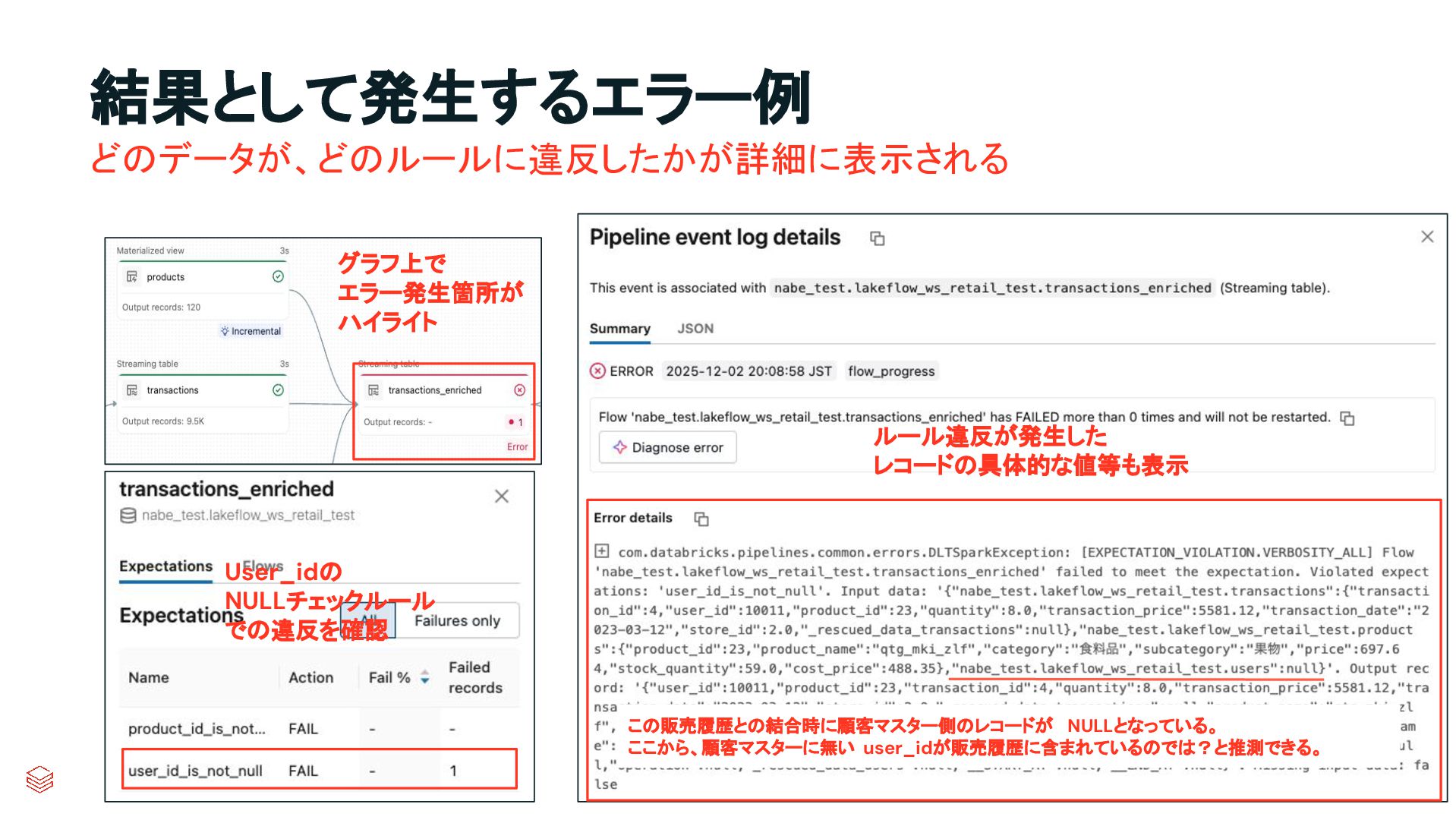Click the nabe_test.lakeflow_ws_retail_test schema link
The height and width of the screenshot is (820, 1456).
pos(248,516)
